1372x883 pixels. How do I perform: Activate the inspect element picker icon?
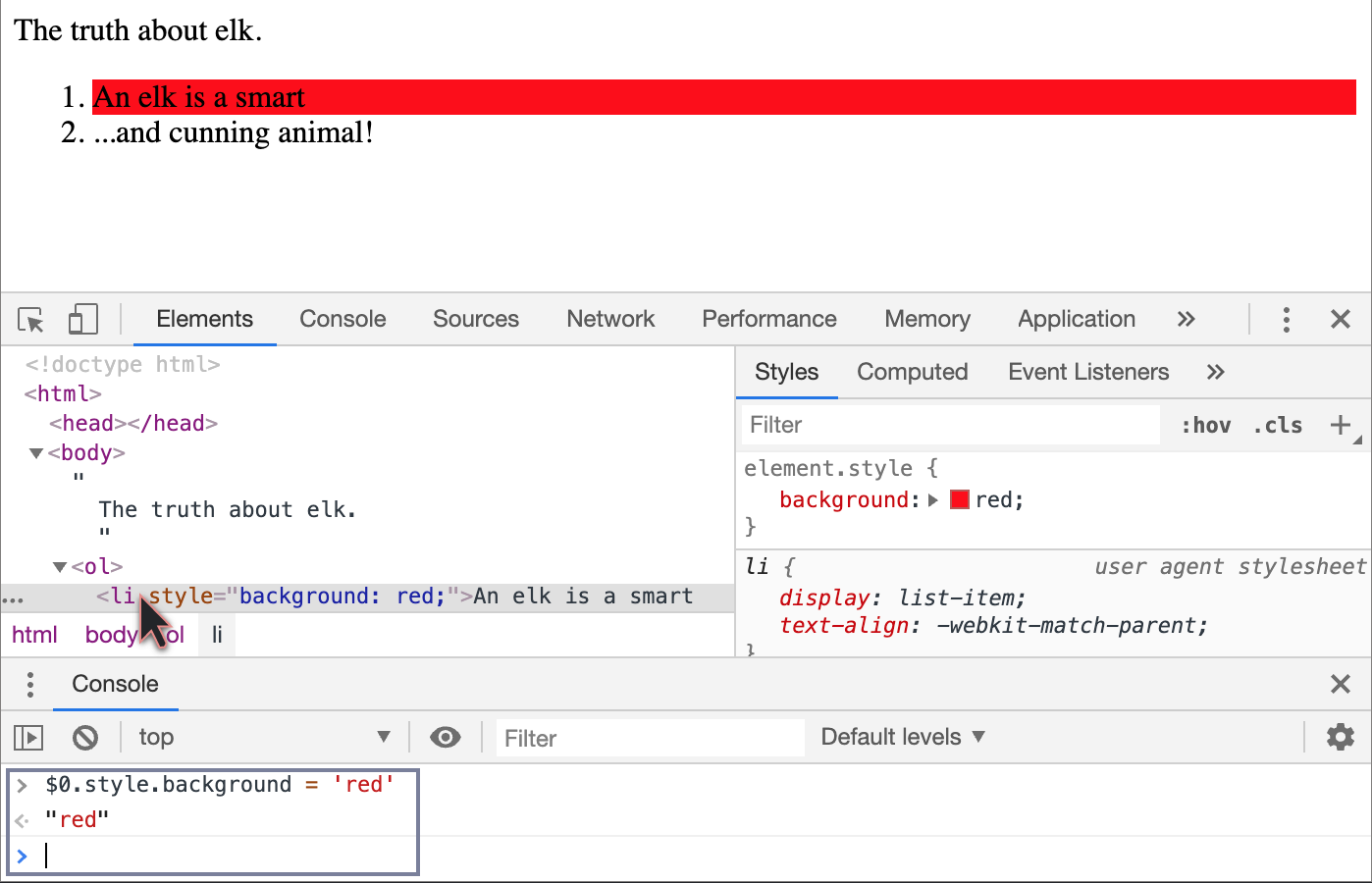coord(30,320)
